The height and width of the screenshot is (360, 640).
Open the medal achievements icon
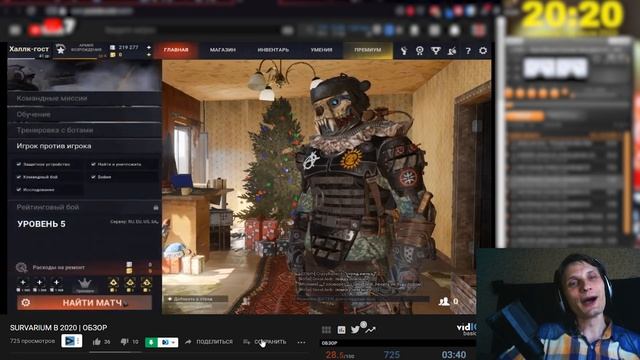[x=420, y=51]
